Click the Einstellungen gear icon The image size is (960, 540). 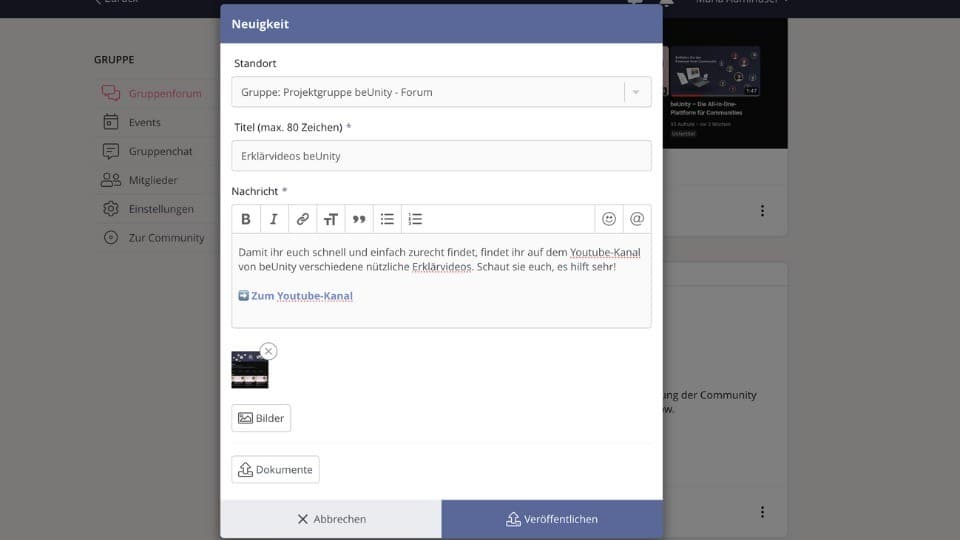click(x=111, y=208)
